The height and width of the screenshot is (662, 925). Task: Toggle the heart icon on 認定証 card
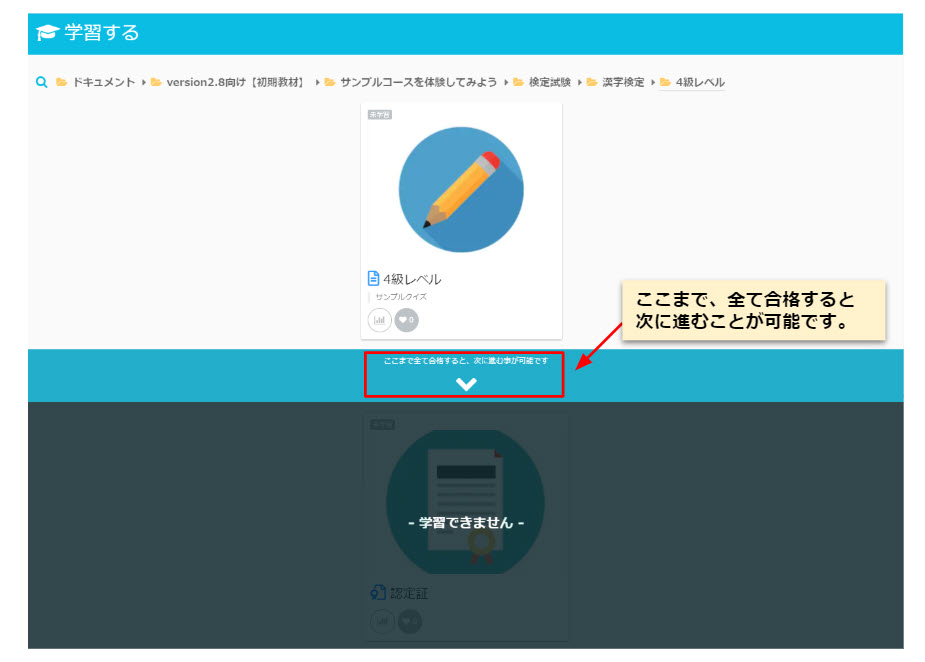[408, 621]
